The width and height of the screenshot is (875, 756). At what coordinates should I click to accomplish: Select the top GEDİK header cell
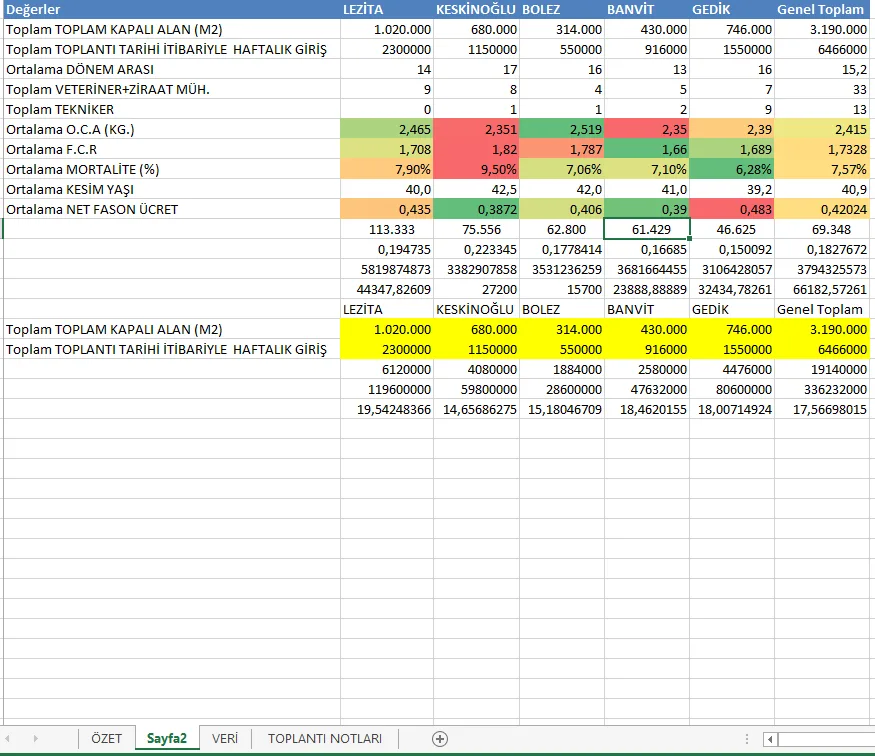click(x=732, y=9)
